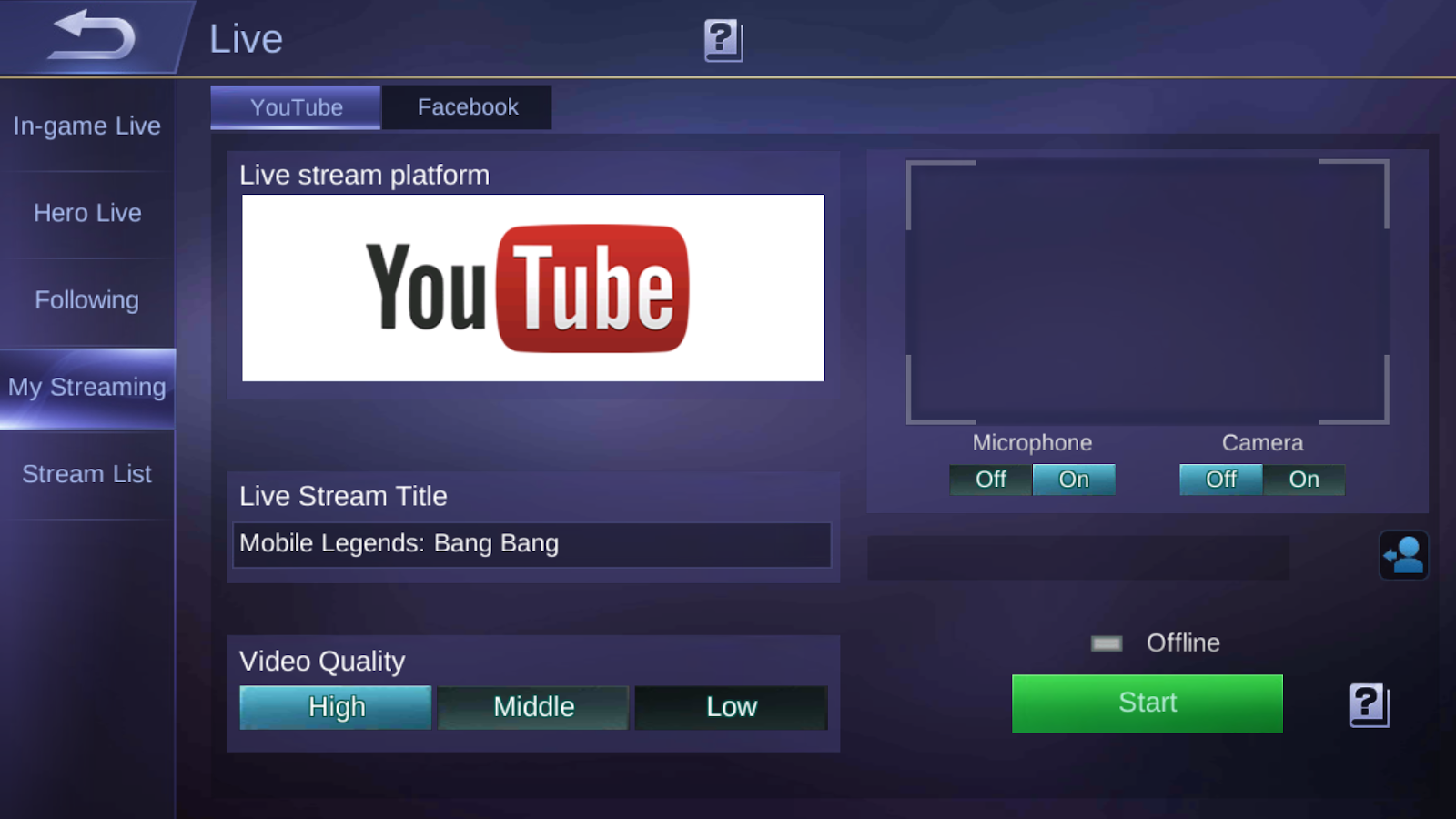The image size is (1456, 819).
Task: Select My Streaming in sidebar
Action: point(87,388)
